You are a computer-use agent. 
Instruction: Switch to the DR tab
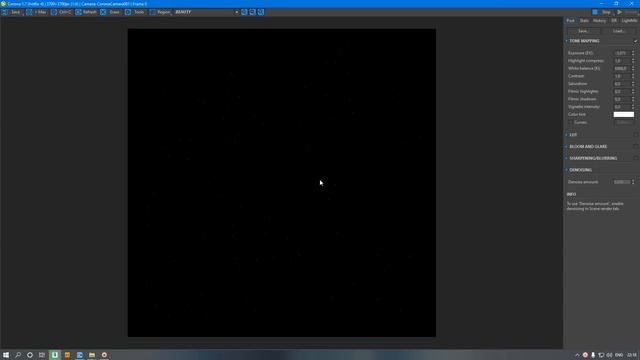(614, 20)
